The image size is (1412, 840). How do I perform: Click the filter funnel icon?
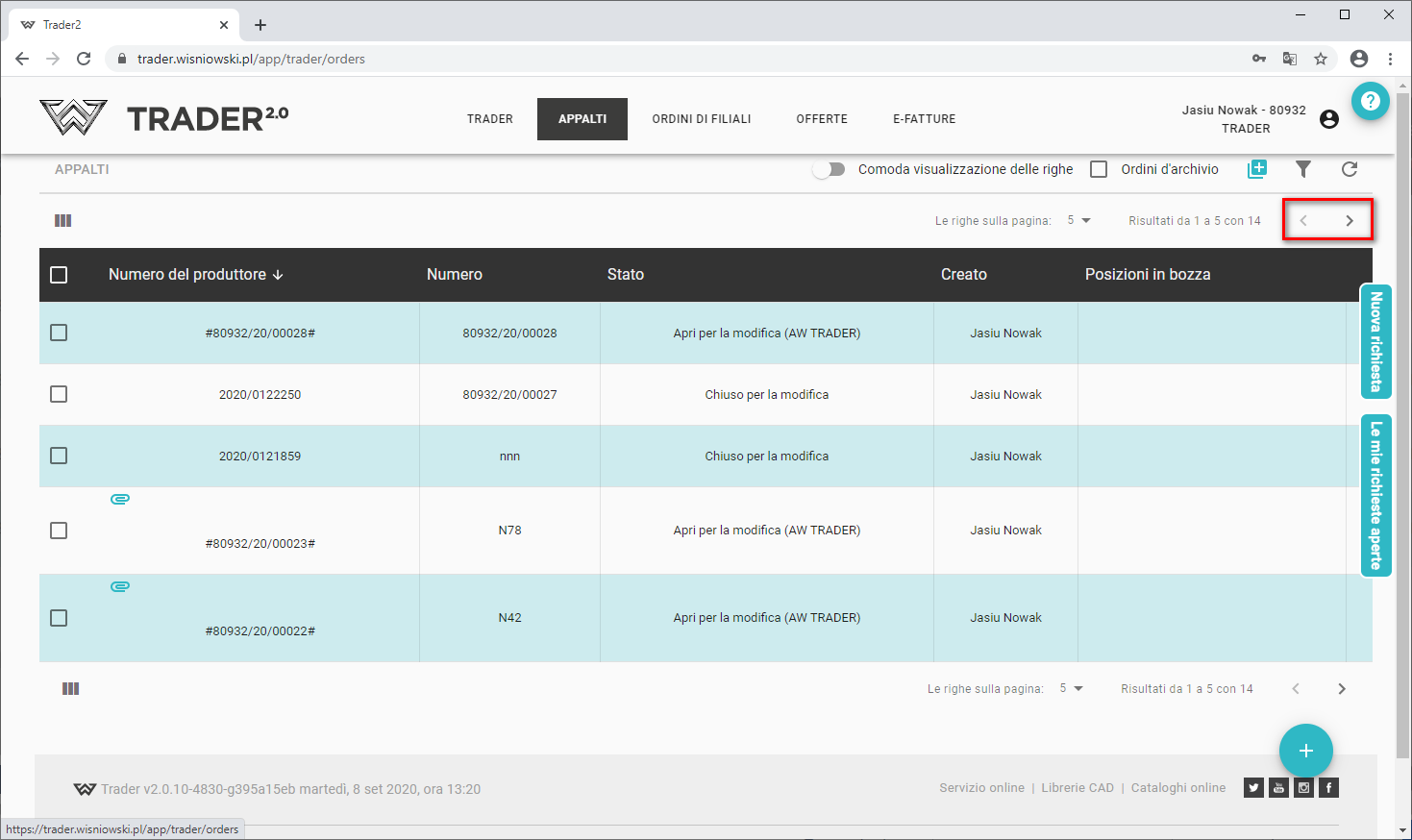[x=1303, y=169]
